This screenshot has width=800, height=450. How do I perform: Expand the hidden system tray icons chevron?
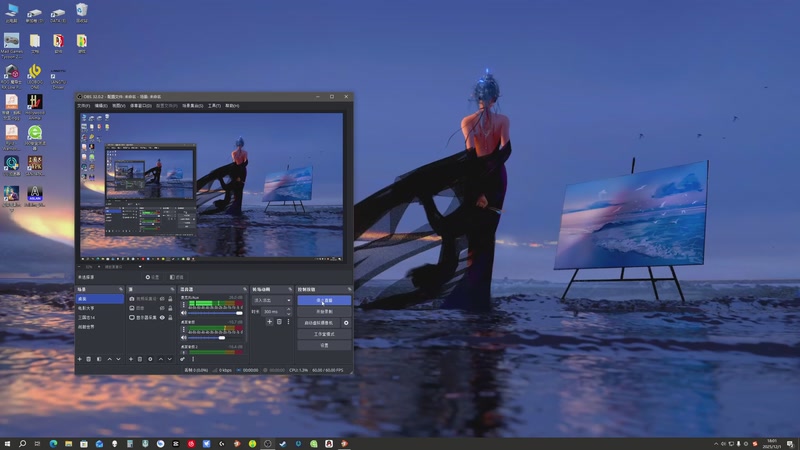click(716, 443)
